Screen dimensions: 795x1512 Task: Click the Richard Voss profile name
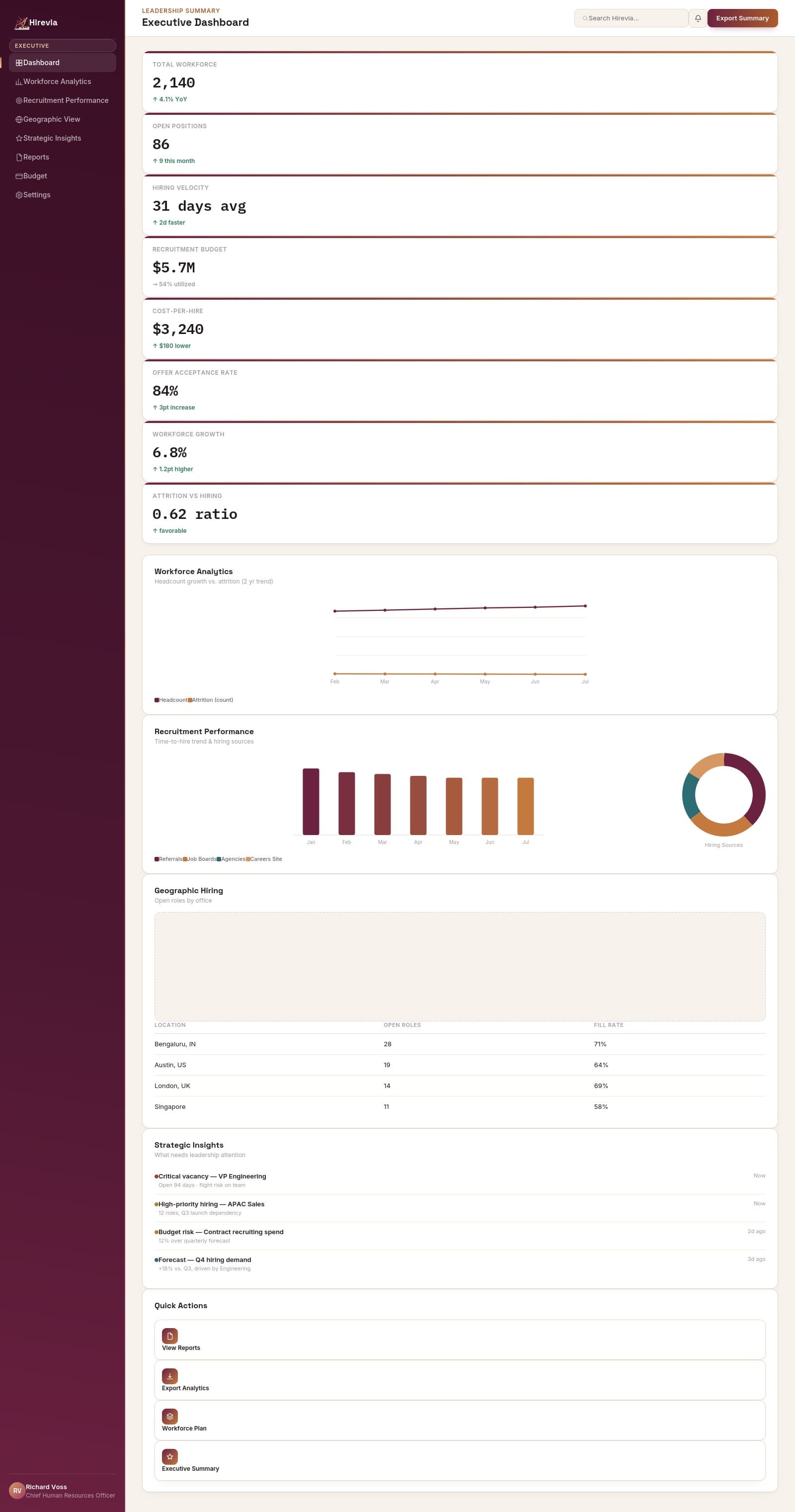pyautogui.click(x=46, y=1487)
